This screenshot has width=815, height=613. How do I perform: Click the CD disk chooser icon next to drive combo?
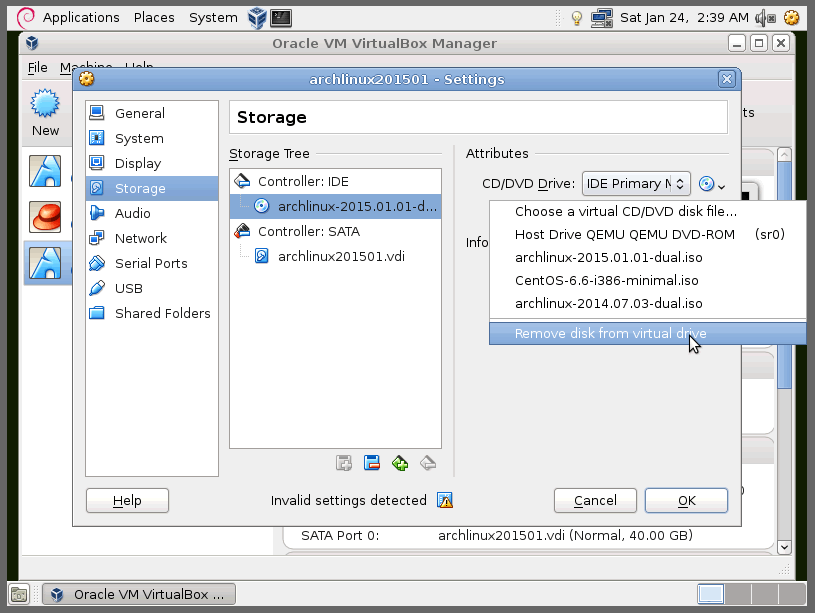coord(712,184)
